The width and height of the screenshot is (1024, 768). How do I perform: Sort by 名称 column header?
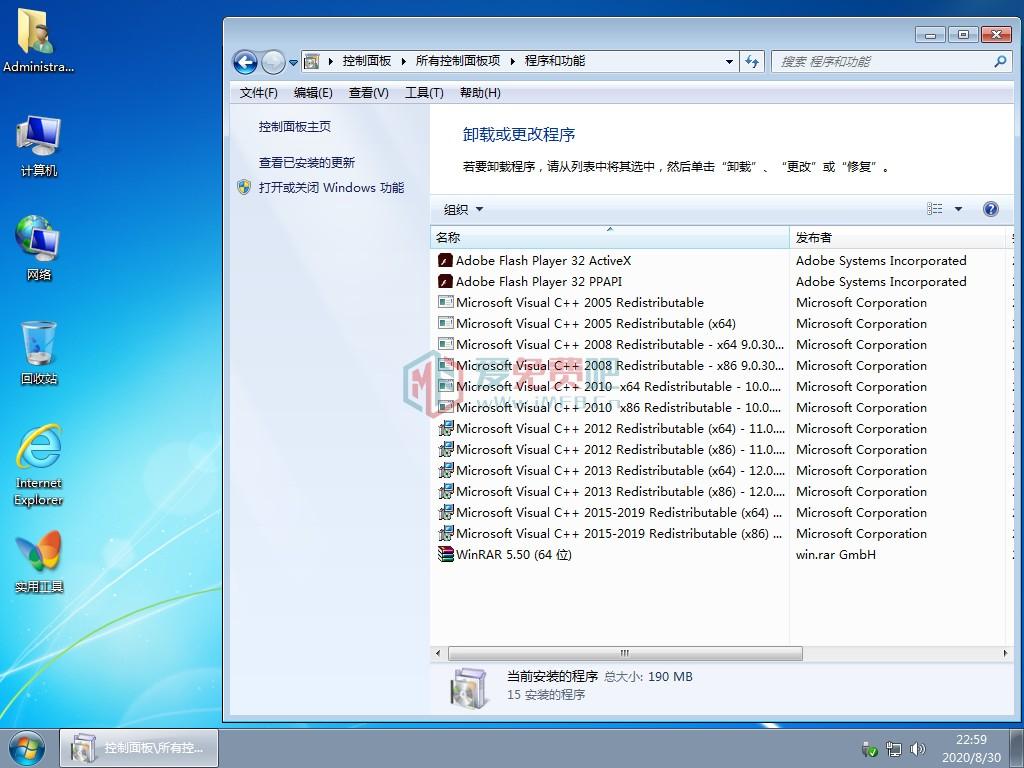pos(609,237)
